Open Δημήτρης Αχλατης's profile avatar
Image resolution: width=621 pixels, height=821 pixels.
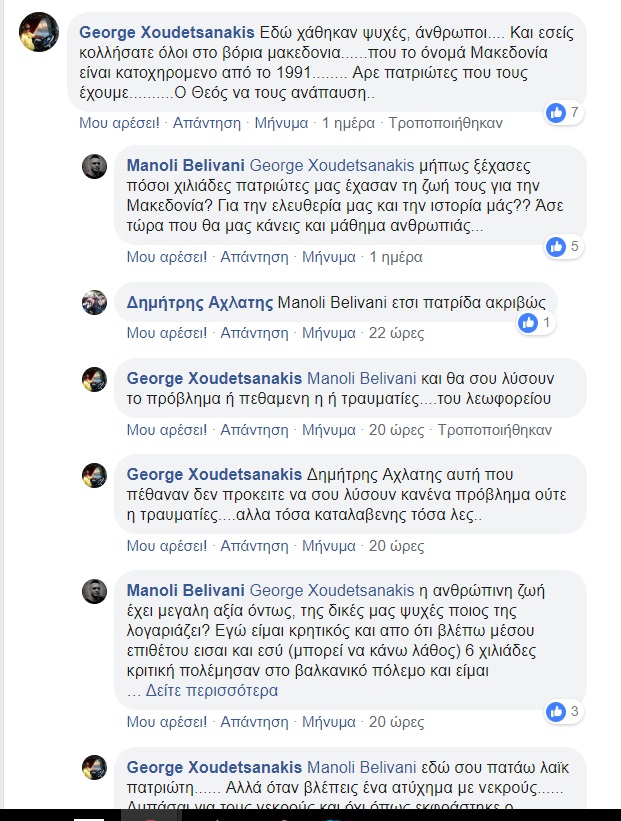click(94, 302)
